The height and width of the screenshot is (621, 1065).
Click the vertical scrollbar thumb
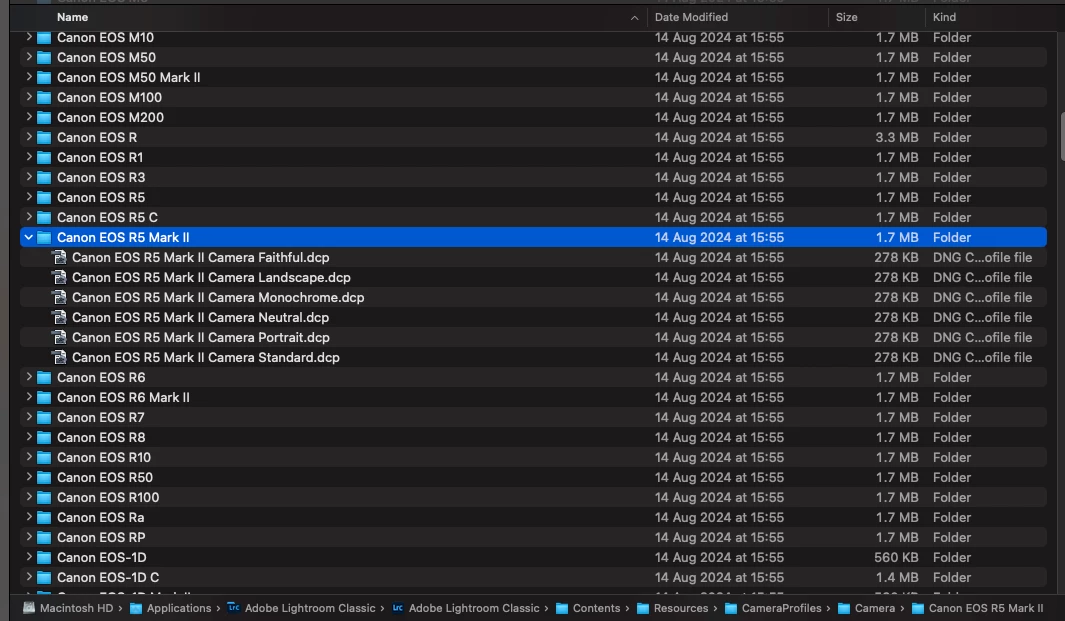pos(1062,136)
